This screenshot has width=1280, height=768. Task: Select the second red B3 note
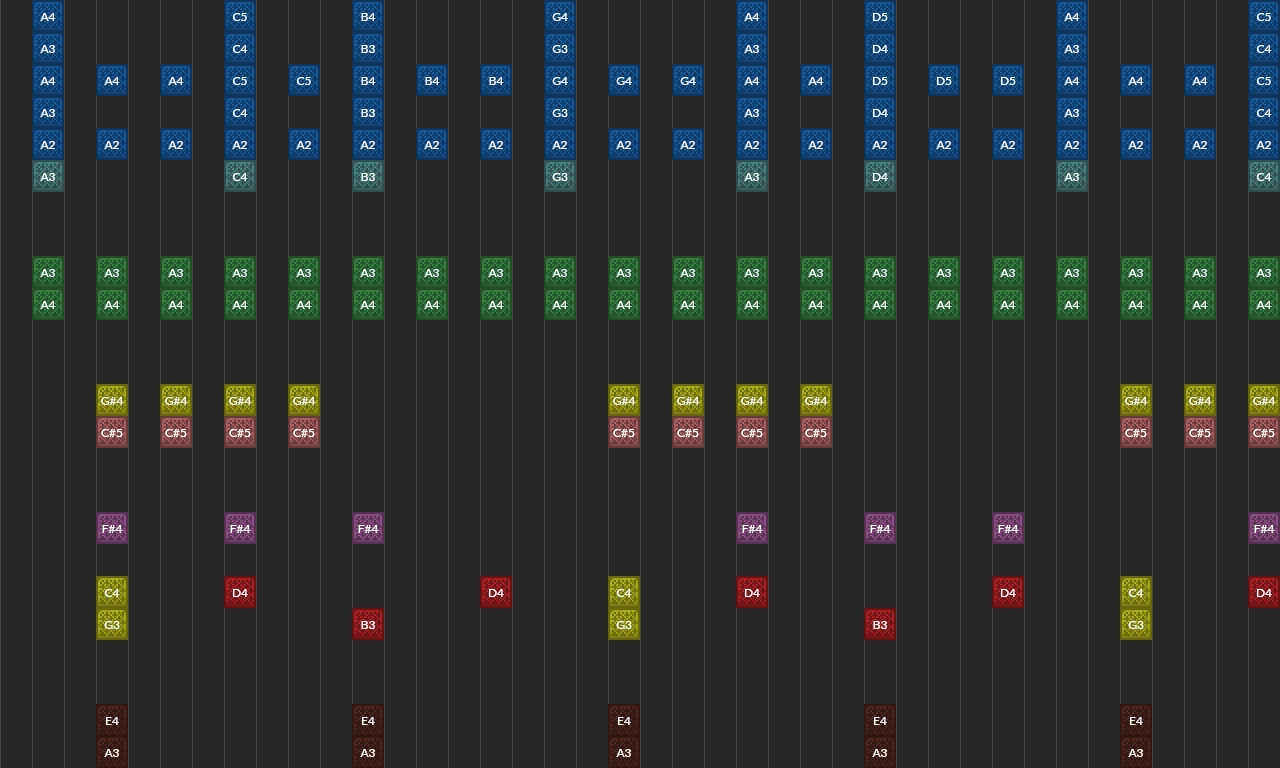click(880, 625)
